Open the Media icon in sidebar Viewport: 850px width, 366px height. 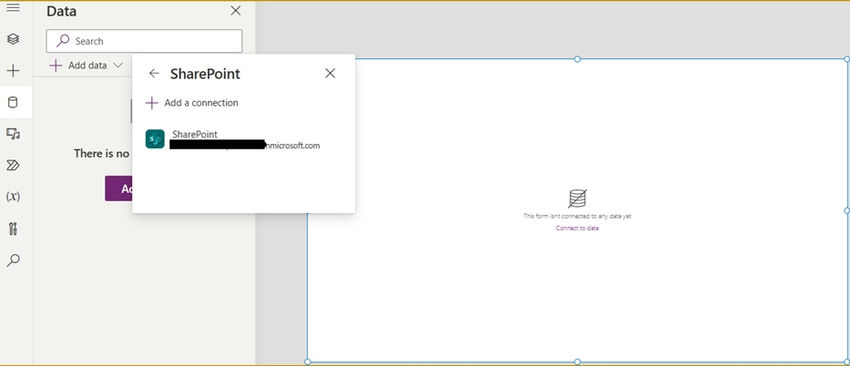pos(13,134)
